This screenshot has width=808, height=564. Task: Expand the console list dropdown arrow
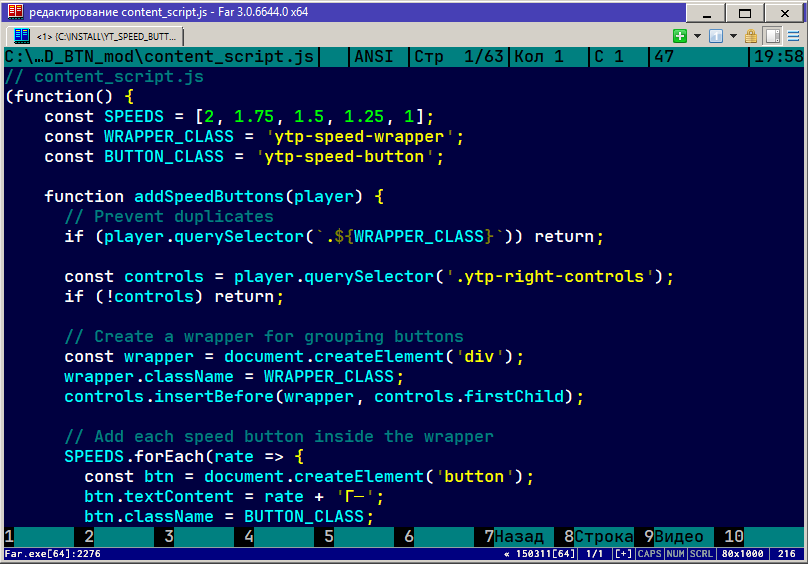[733, 36]
